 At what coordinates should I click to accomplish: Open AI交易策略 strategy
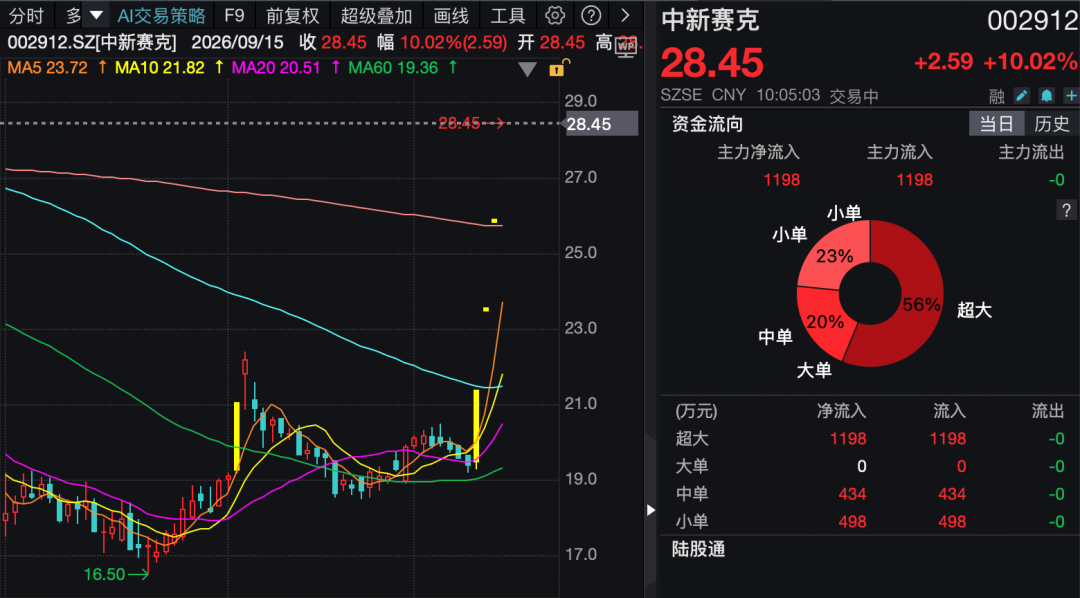(x=161, y=15)
